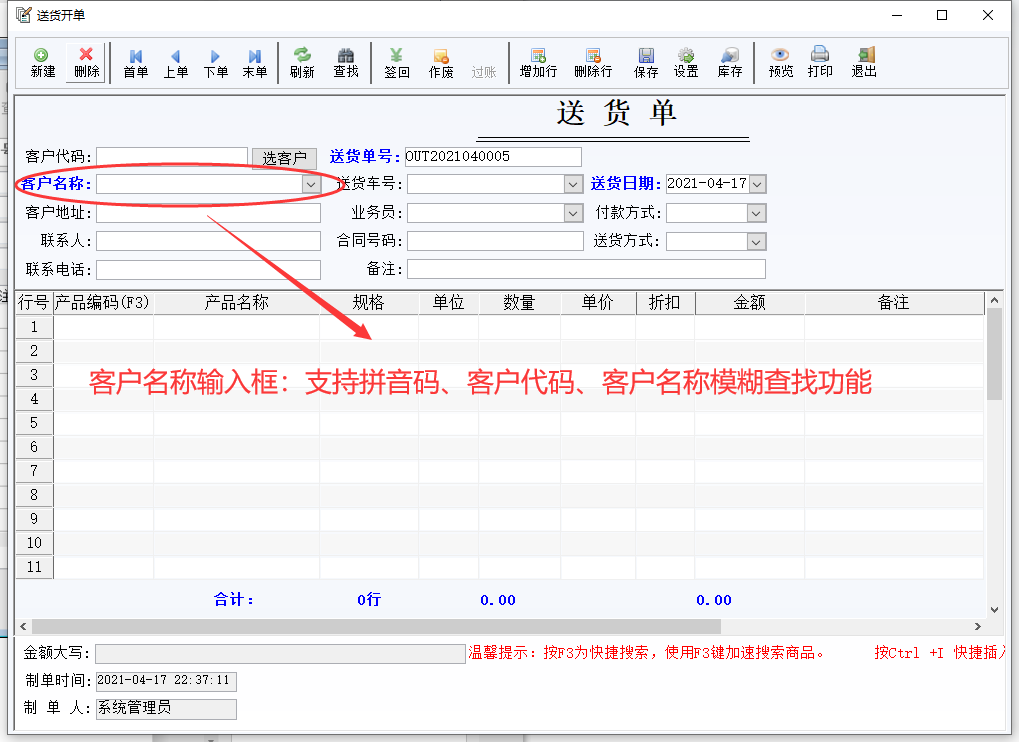Click the 签回 sign-back icon
Screen dimensions: 1019x742
point(396,63)
